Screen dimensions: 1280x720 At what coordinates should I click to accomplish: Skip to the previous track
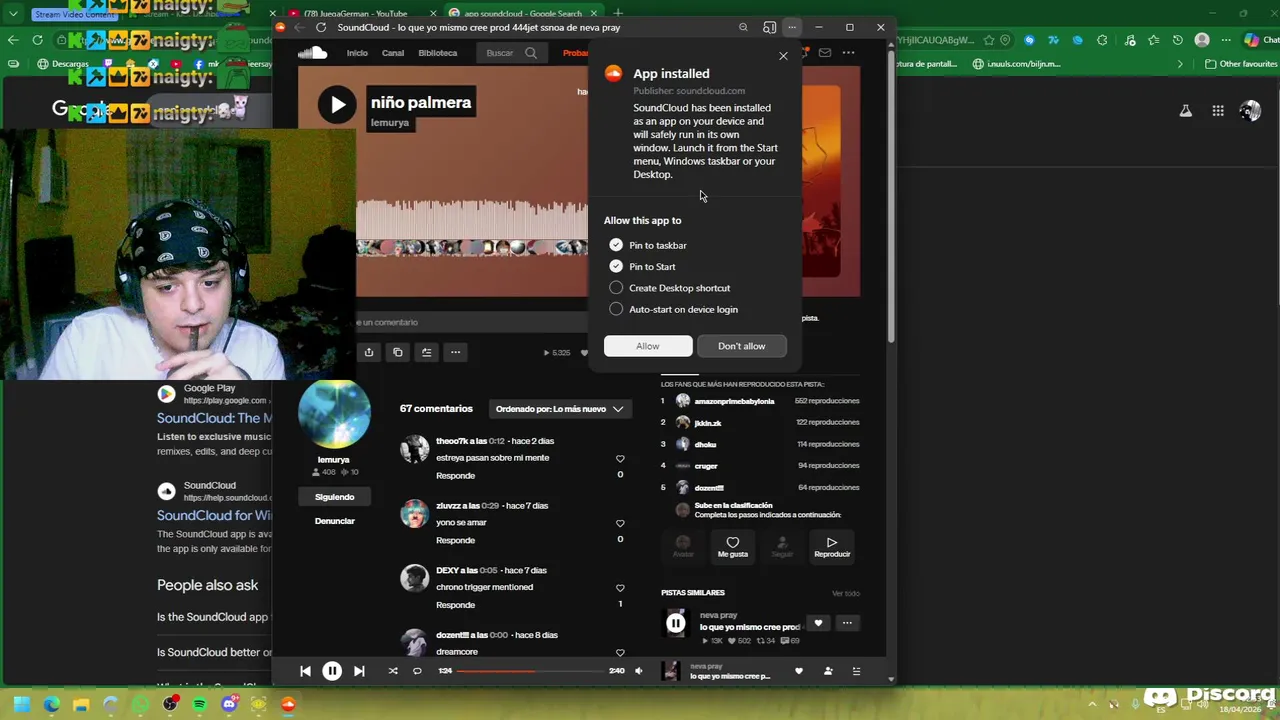tap(305, 671)
